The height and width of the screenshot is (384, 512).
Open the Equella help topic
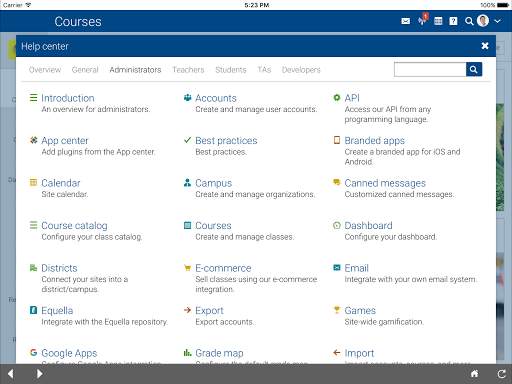pyautogui.click(x=57, y=311)
